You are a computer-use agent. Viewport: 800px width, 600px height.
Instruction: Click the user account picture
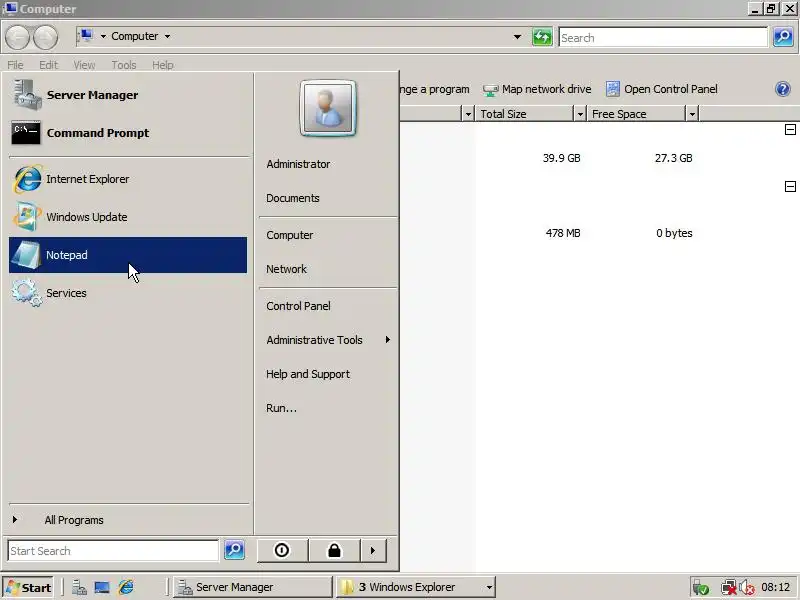(x=328, y=108)
